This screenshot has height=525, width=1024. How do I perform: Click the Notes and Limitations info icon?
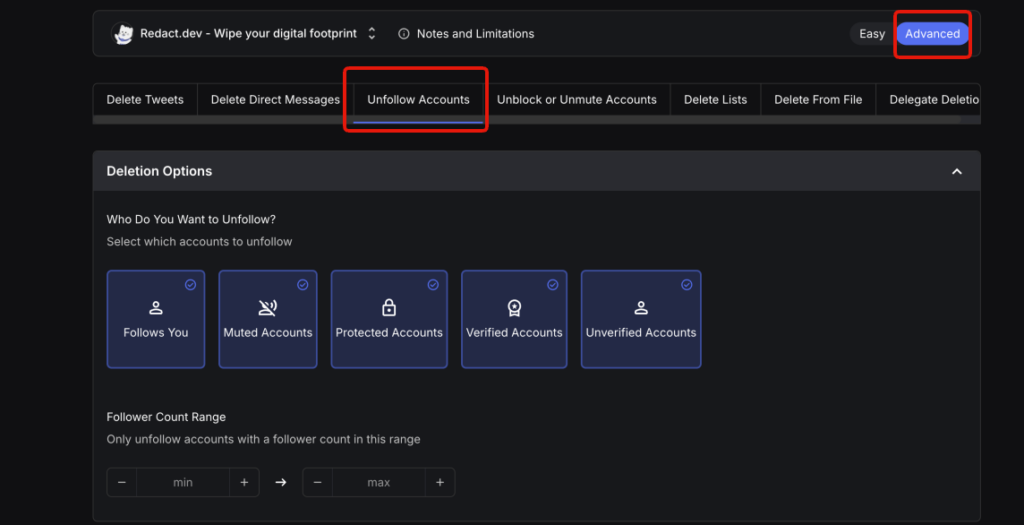[x=404, y=33]
